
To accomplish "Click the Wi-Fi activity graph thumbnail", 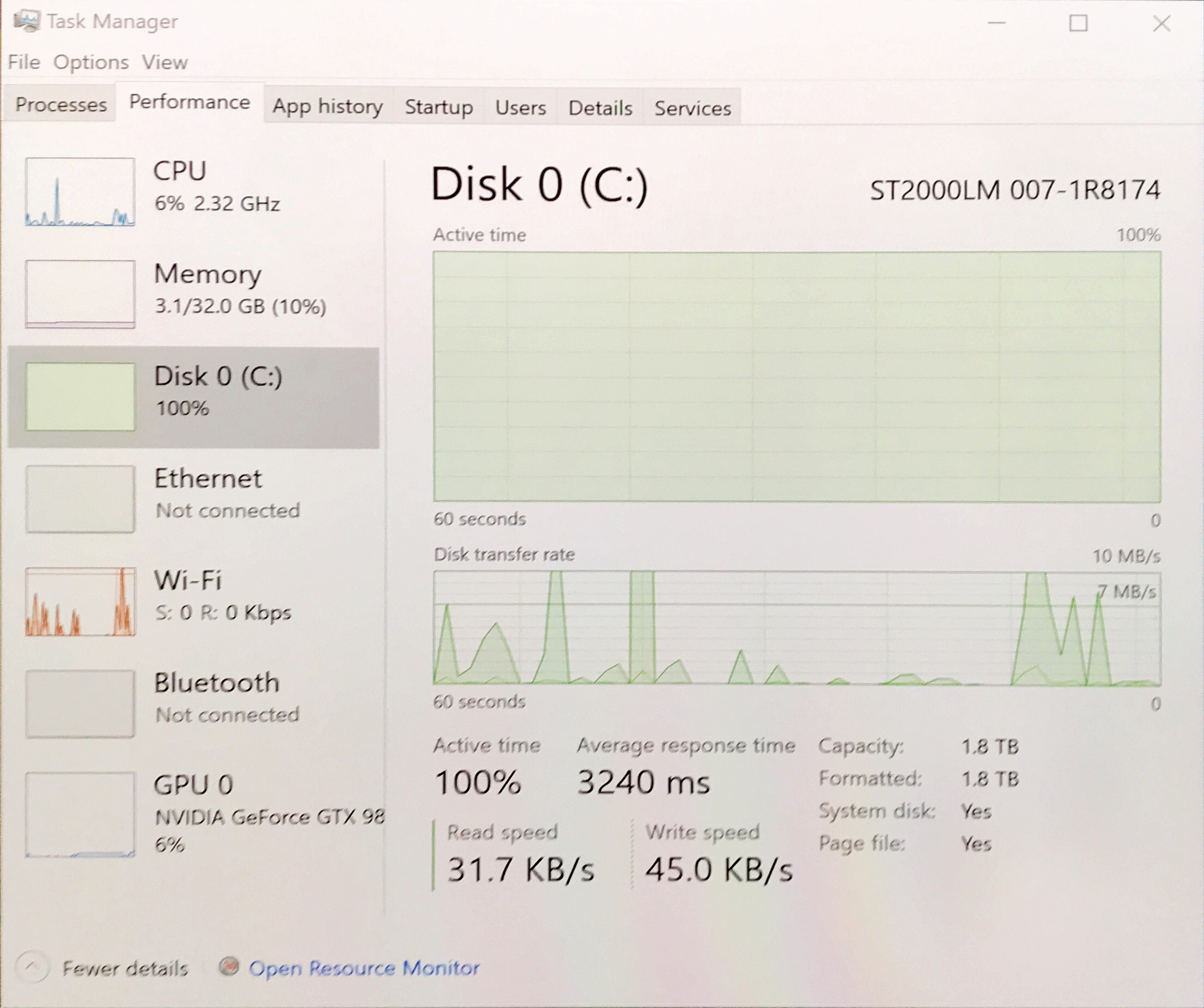I will coord(80,602).
